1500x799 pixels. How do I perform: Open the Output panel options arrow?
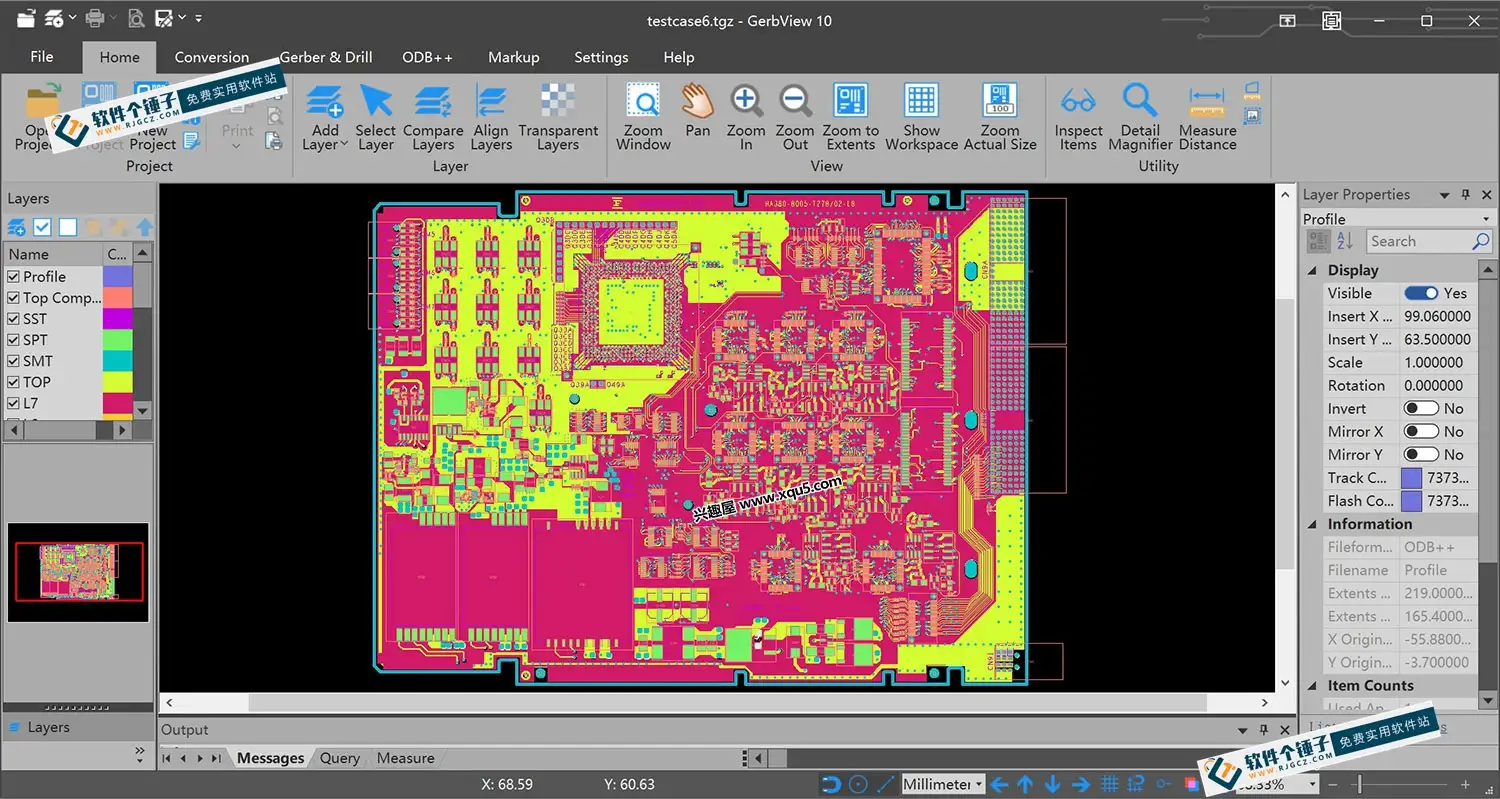(x=1243, y=730)
